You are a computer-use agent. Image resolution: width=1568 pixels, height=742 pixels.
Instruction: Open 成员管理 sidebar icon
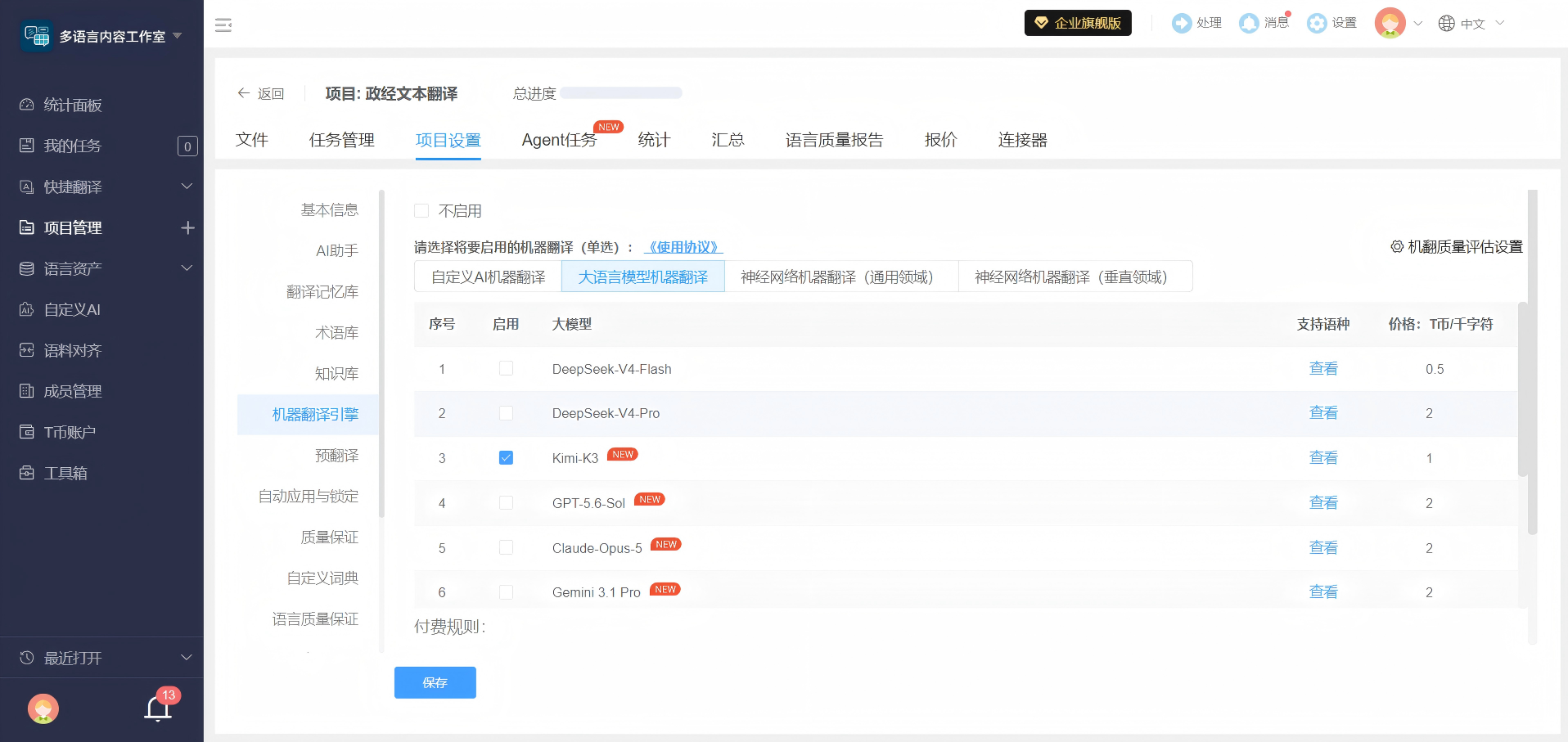(27, 391)
